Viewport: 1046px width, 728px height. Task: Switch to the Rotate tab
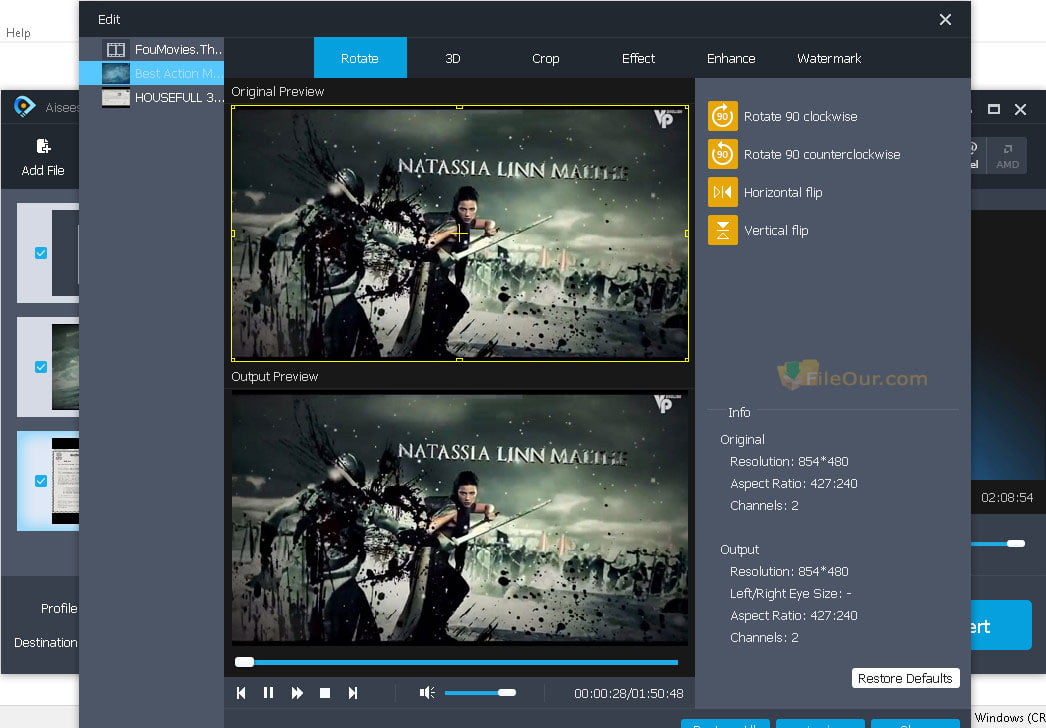pyautogui.click(x=360, y=58)
